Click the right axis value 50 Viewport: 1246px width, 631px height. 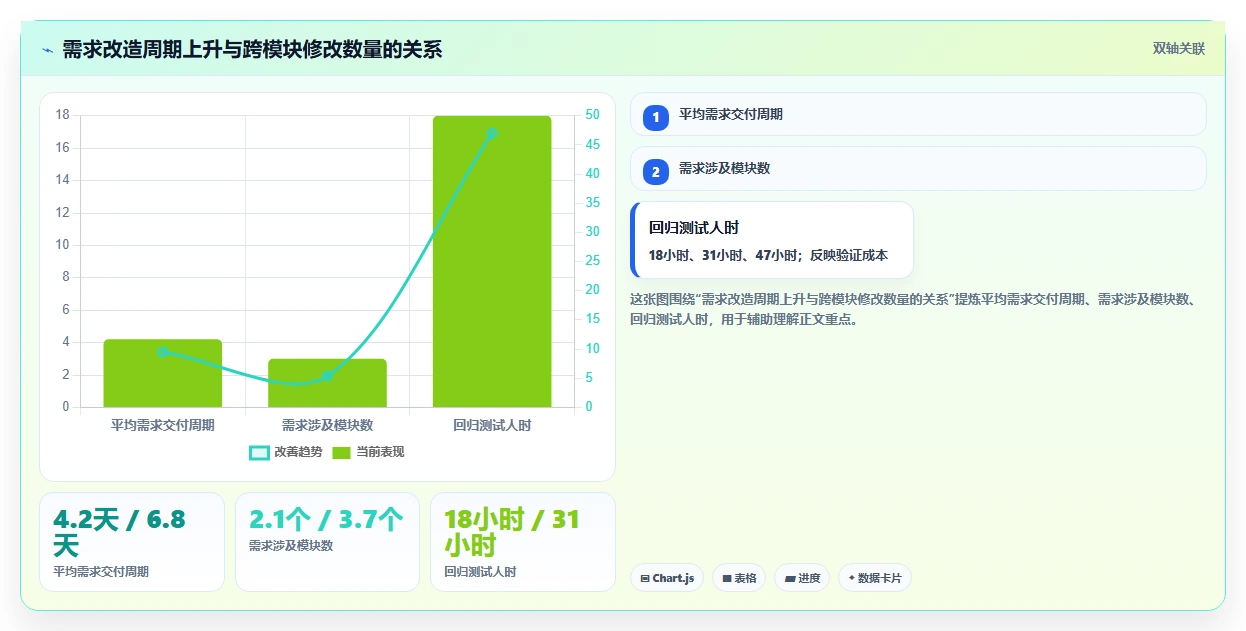[x=592, y=115]
